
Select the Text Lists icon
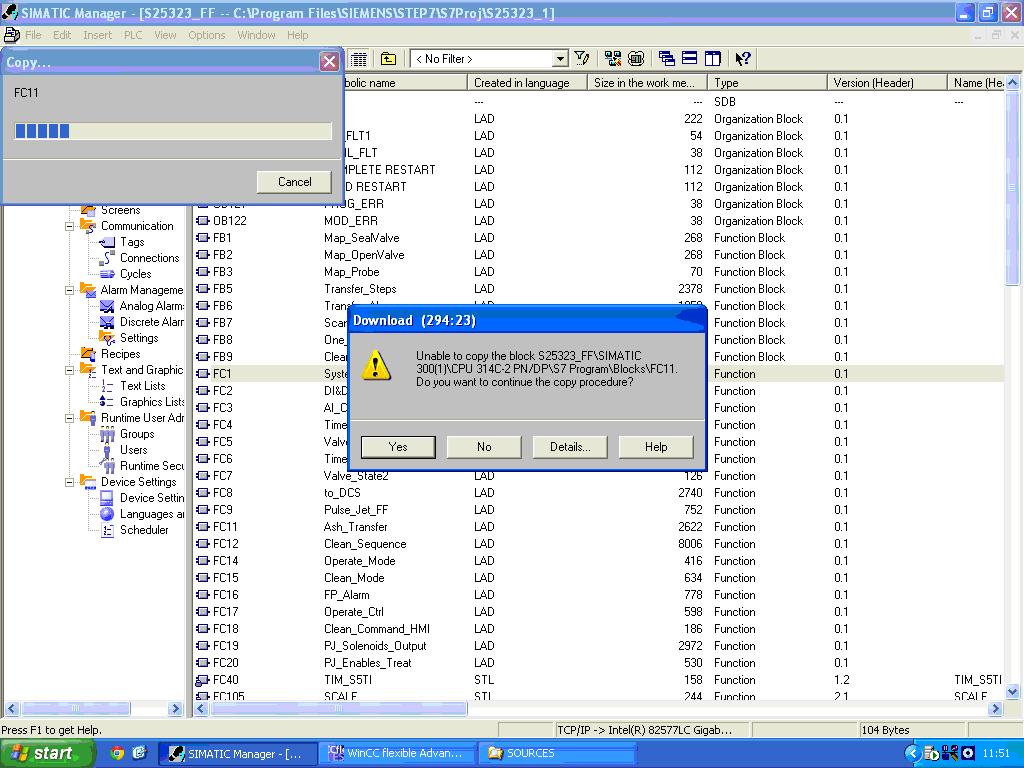click(x=107, y=386)
